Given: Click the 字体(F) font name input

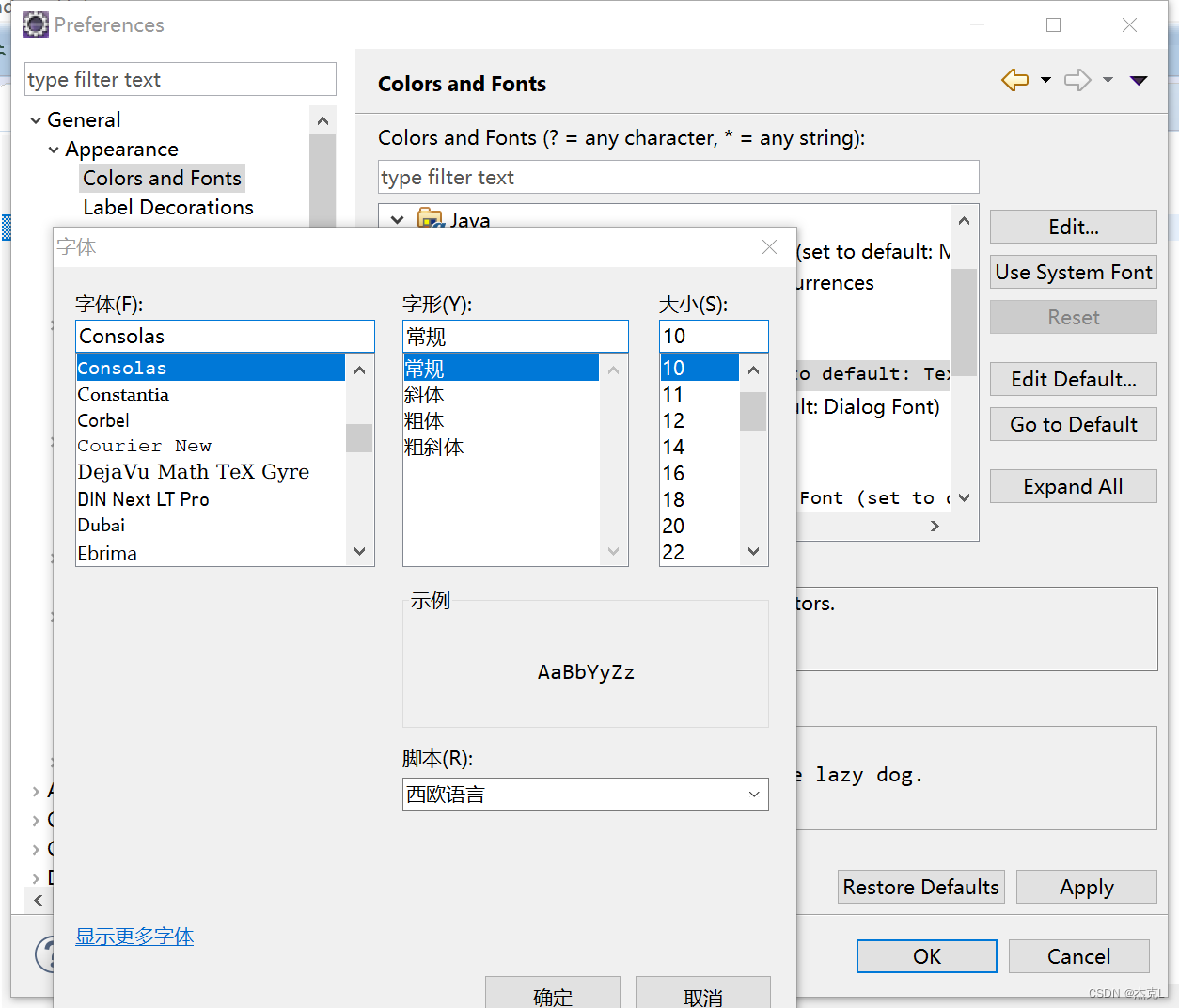Looking at the screenshot, I should [x=225, y=336].
